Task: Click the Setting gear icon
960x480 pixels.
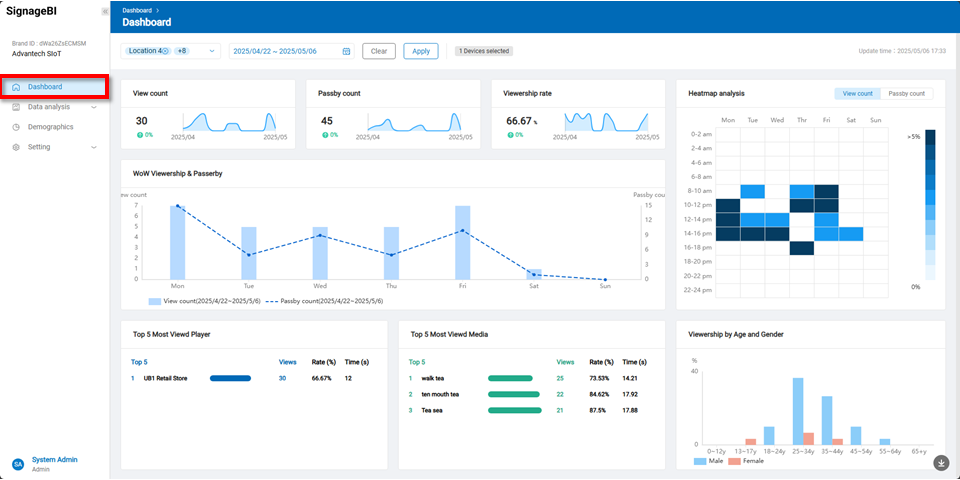Action: pos(16,147)
